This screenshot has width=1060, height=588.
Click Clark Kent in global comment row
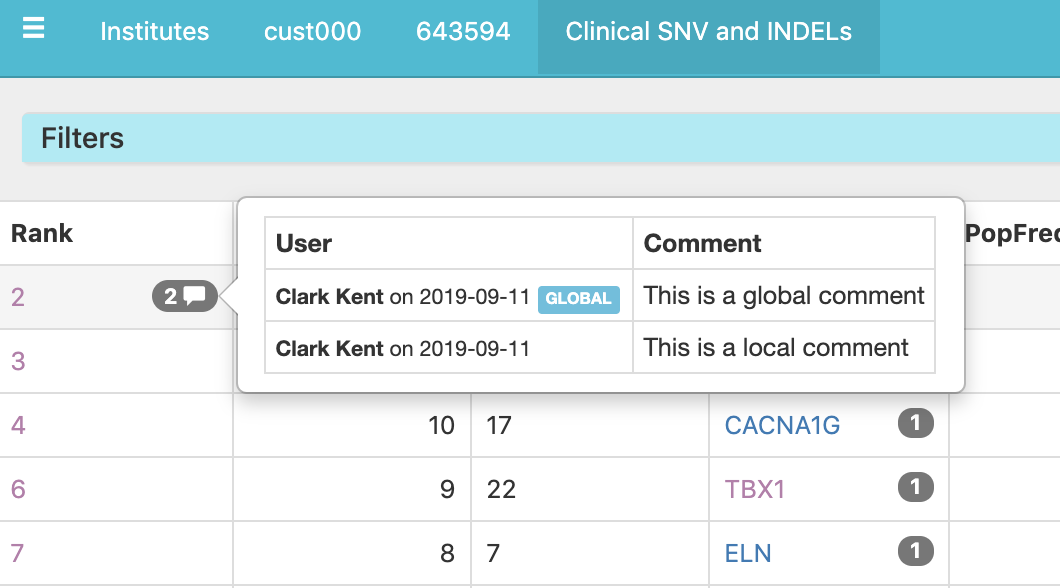(x=329, y=297)
